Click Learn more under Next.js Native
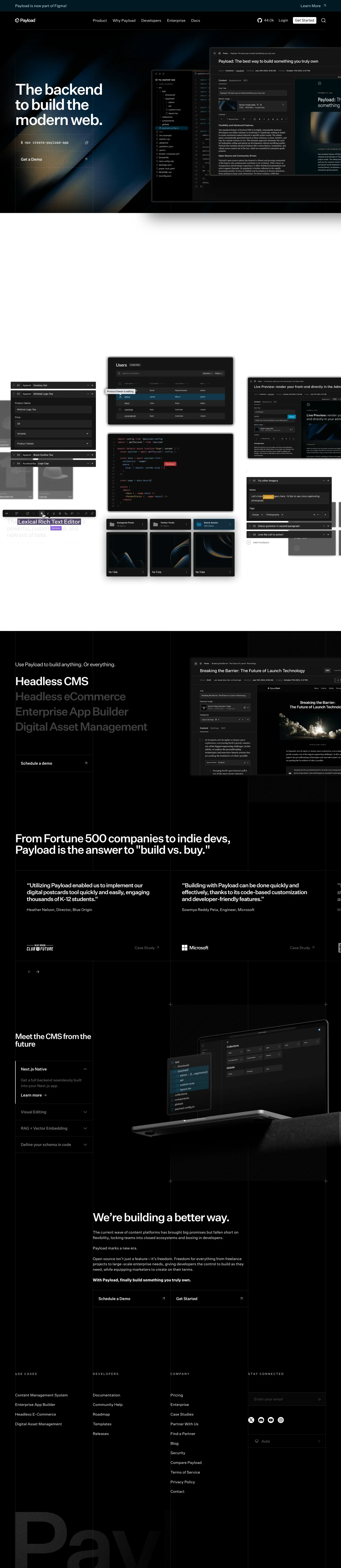The height and width of the screenshot is (1568, 341). (x=33, y=1095)
